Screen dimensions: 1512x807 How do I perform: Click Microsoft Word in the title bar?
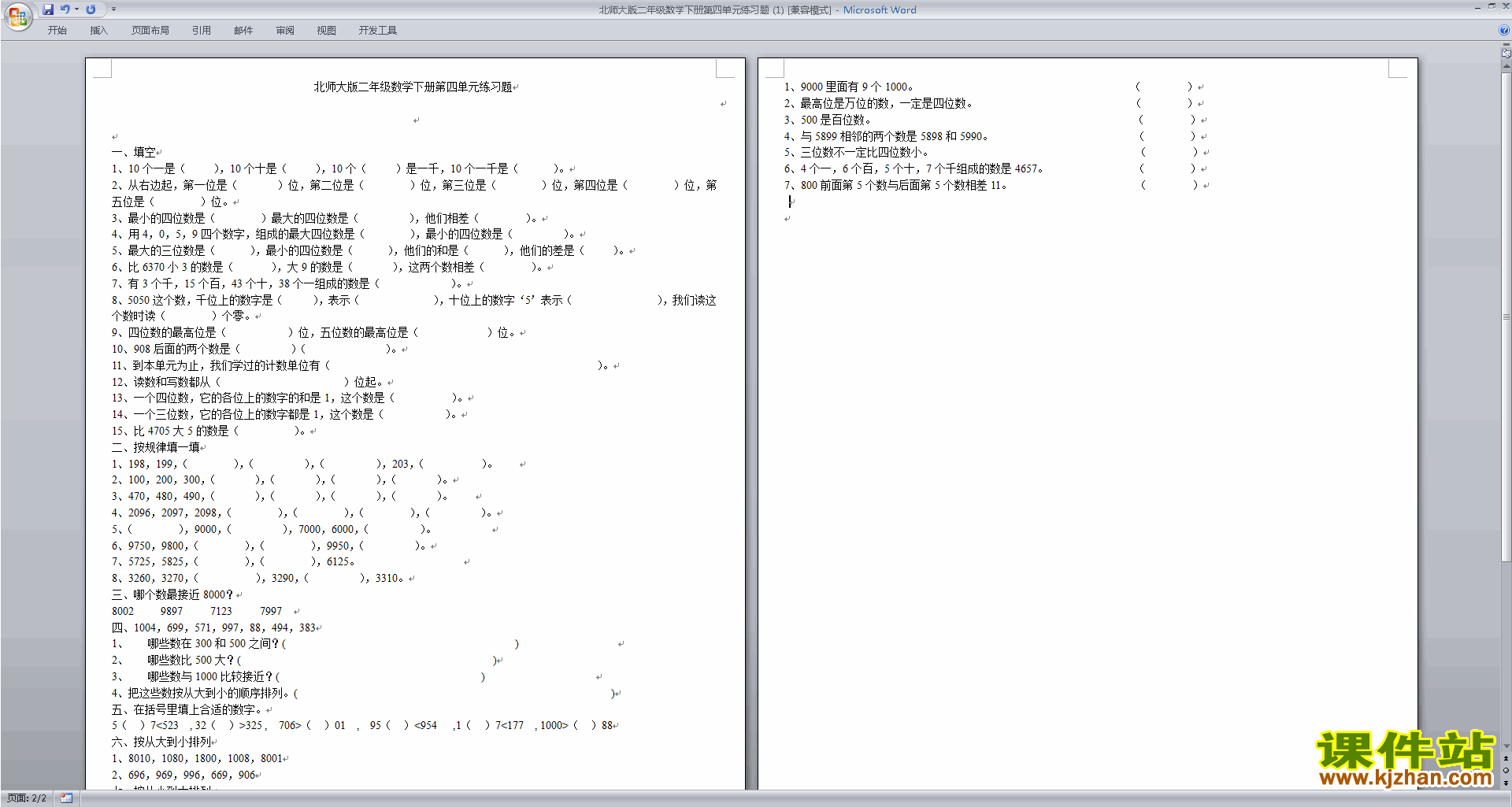880,10
